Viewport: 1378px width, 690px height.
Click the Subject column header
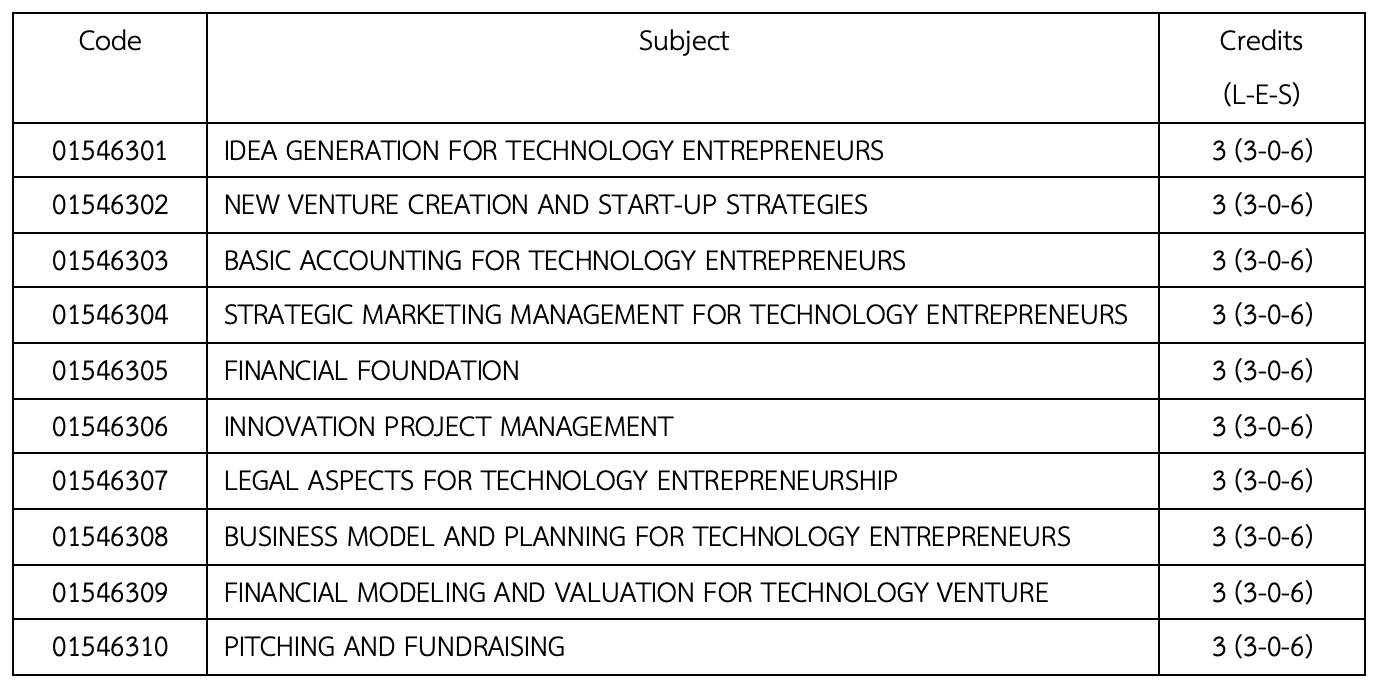684,41
